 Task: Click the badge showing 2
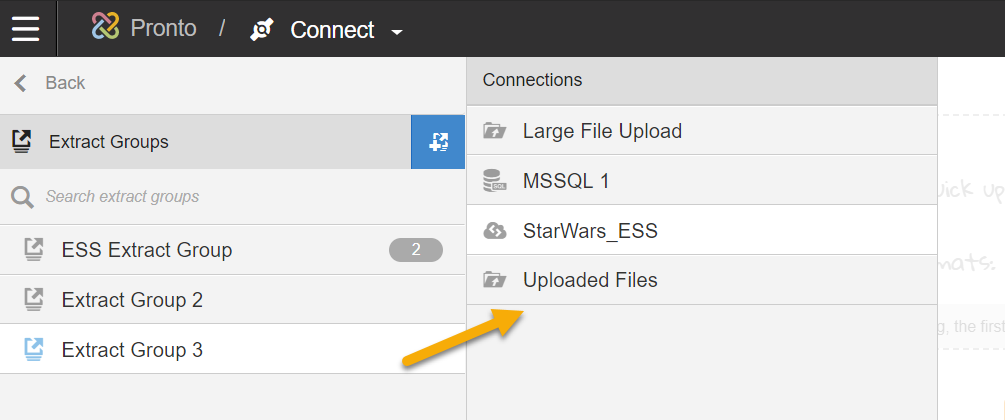click(415, 250)
